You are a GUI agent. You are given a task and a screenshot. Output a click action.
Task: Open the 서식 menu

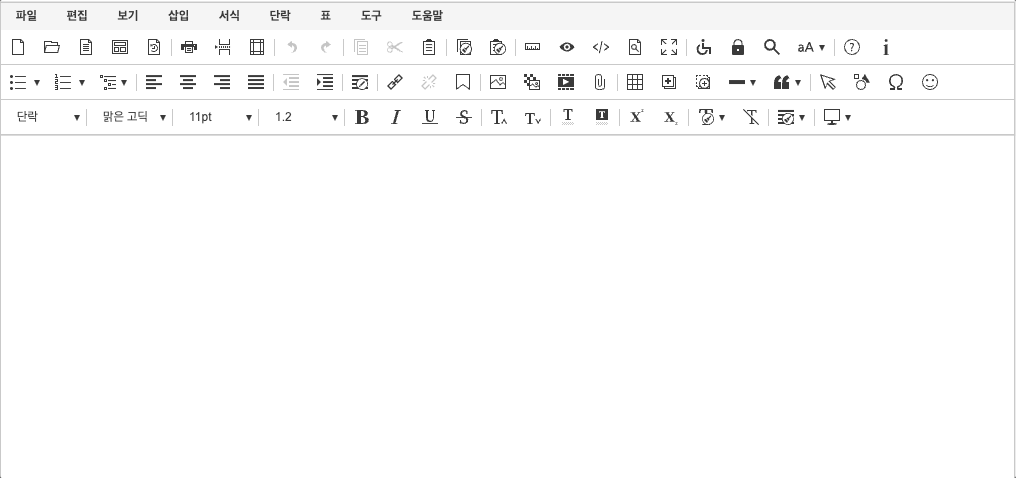pos(229,16)
